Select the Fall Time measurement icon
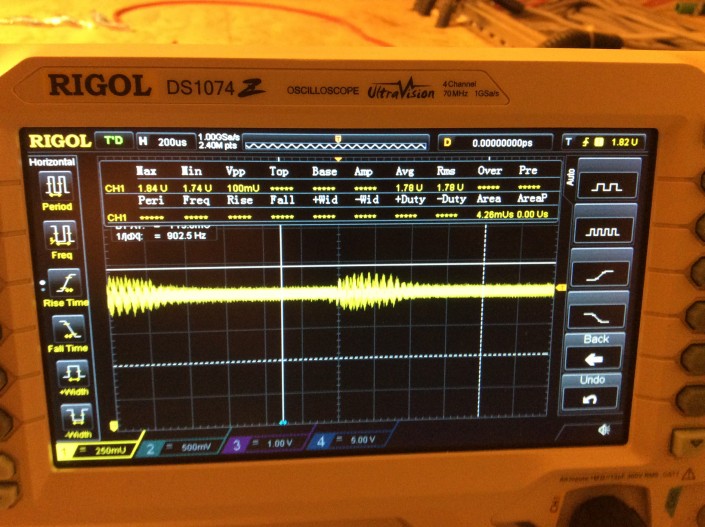 click(68, 328)
